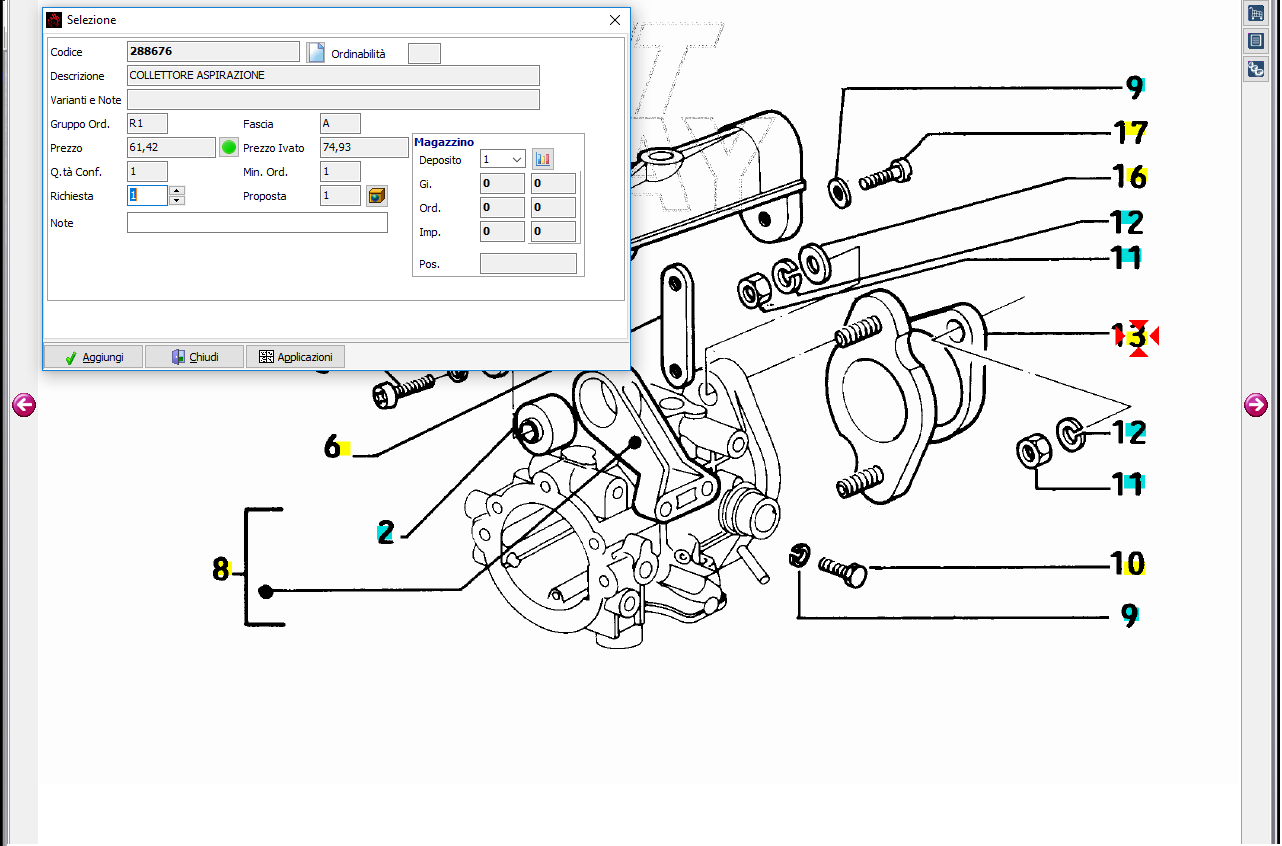Open the shopping cart from sidebar
Image resolution: width=1282 pixels, height=846 pixels.
tap(1255, 13)
